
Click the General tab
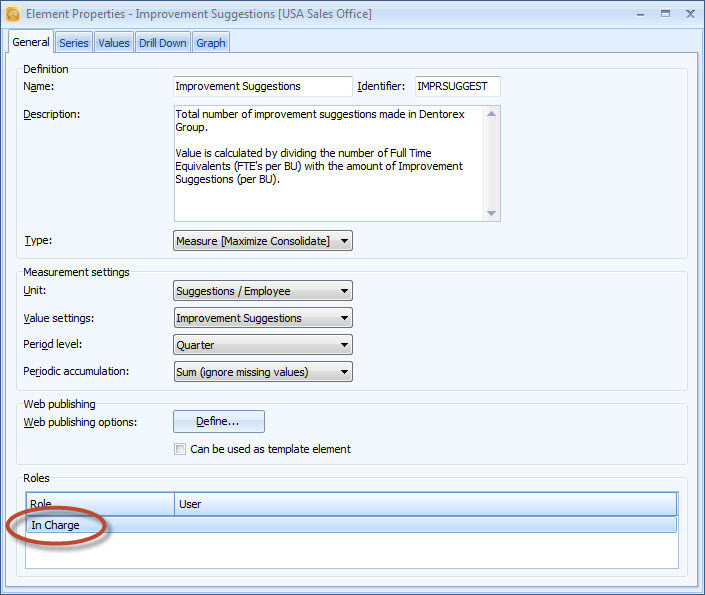pos(31,42)
